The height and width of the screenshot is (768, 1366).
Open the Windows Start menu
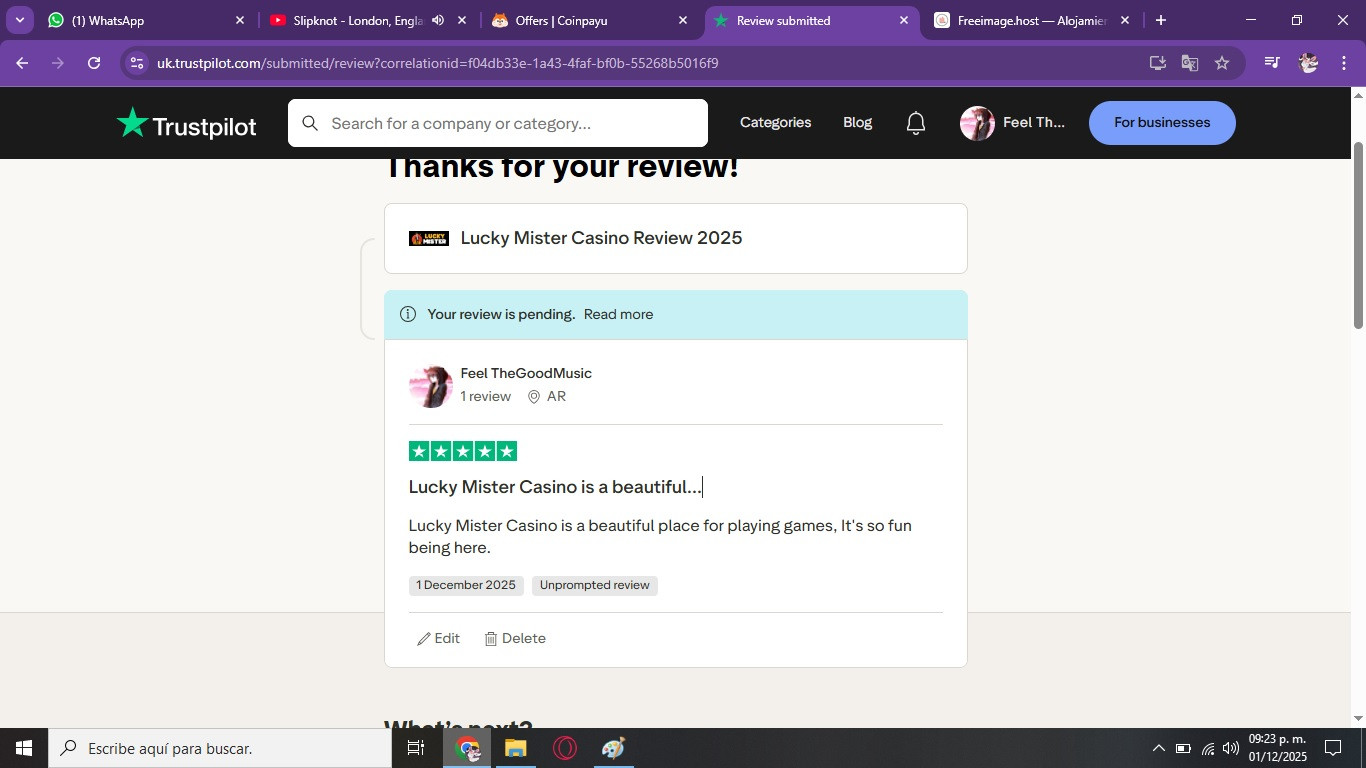point(24,748)
